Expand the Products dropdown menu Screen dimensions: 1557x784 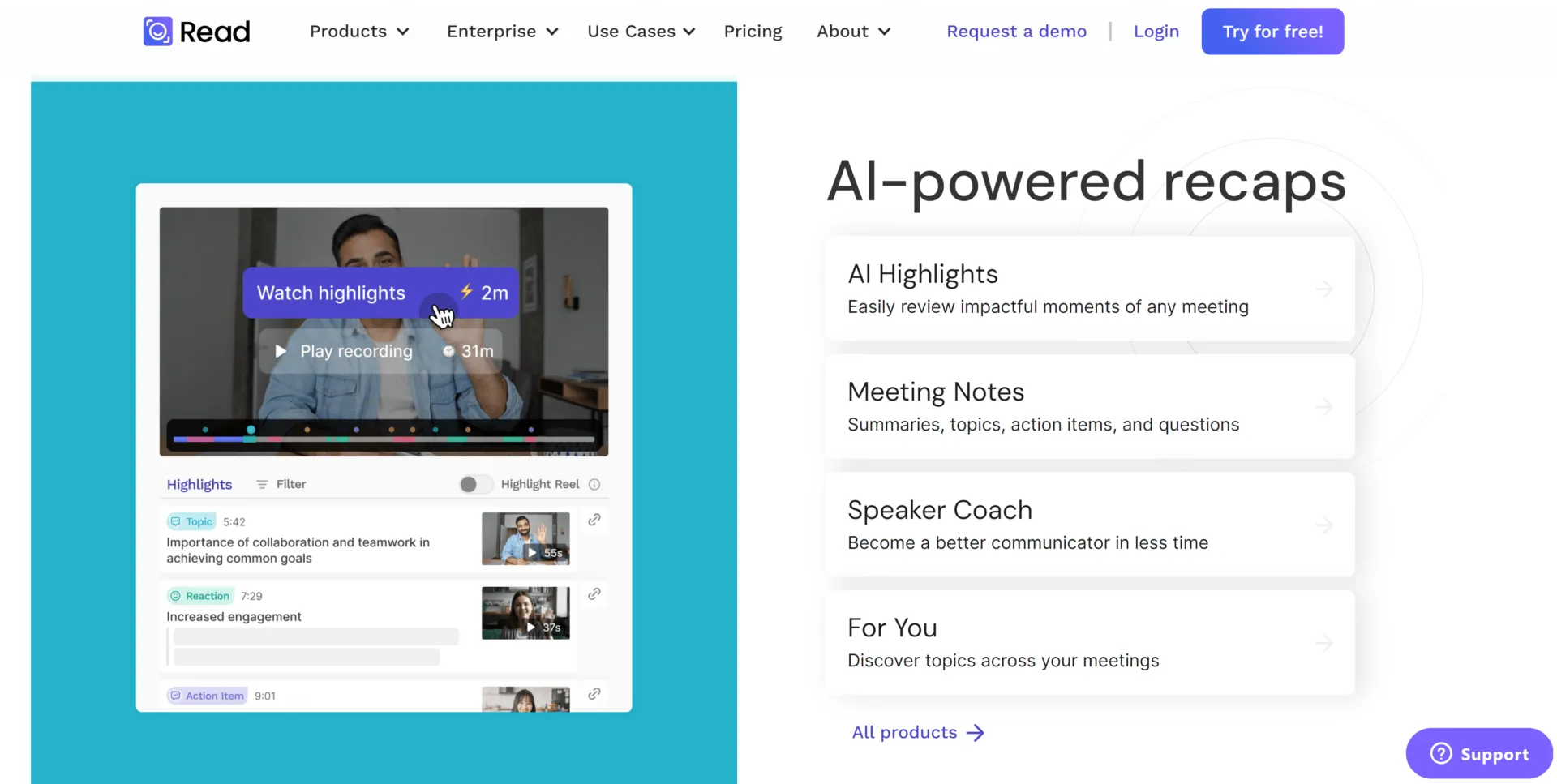(x=359, y=32)
